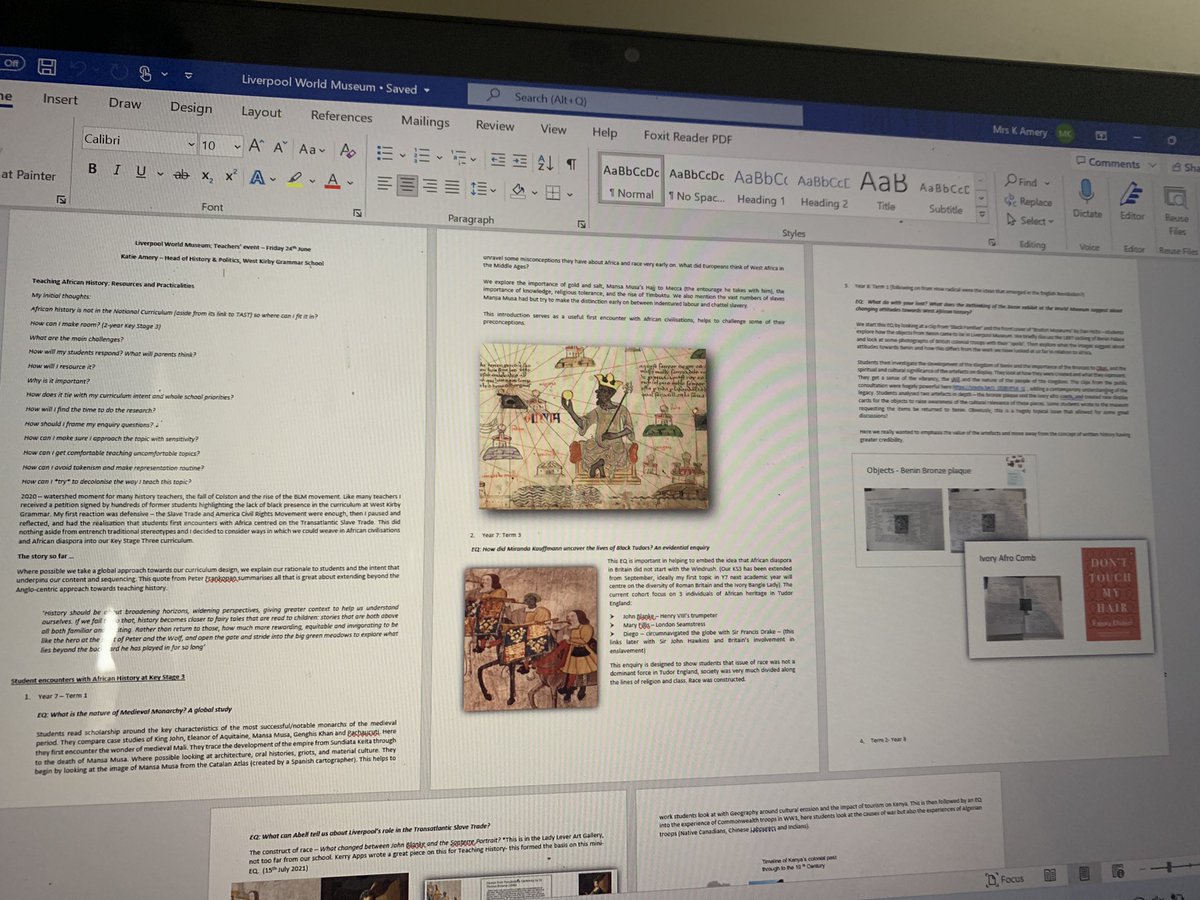Click the Bullets list icon
Viewport: 1200px width, 900px height.
click(x=385, y=154)
